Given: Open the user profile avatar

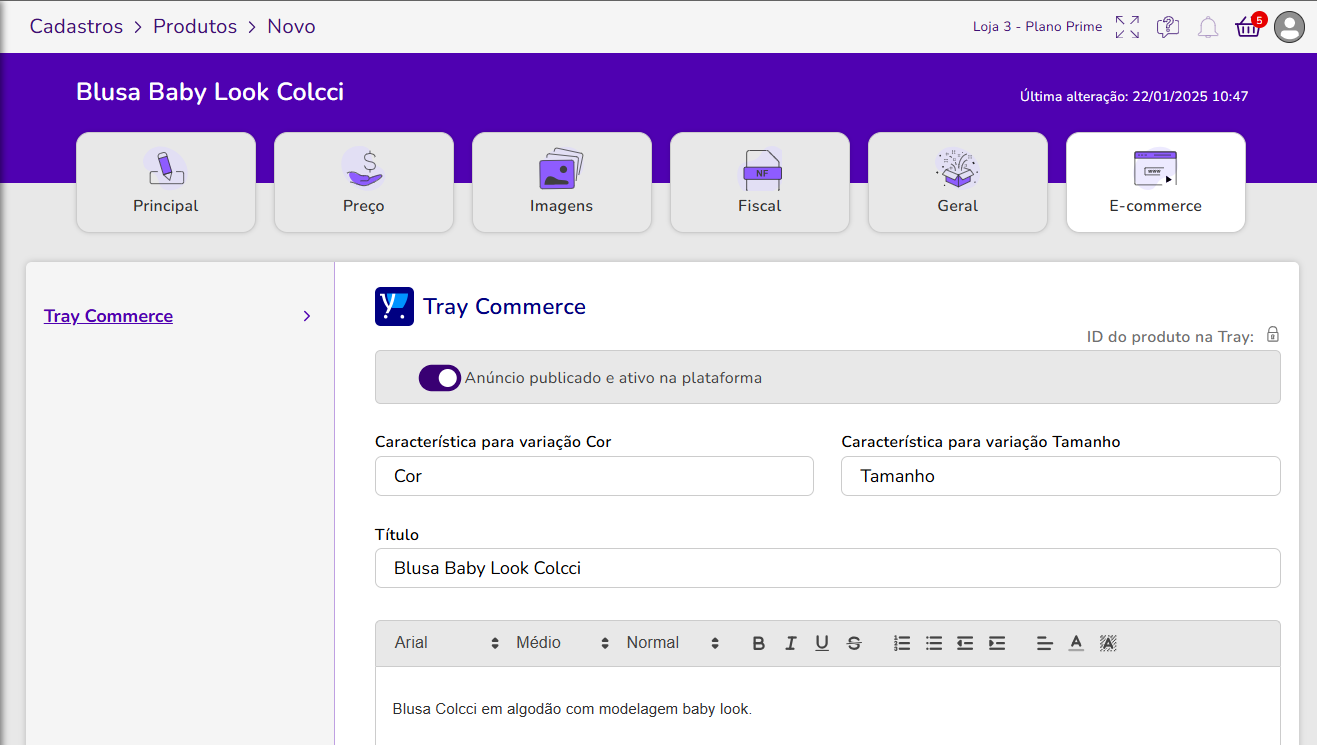Looking at the screenshot, I should 1290,27.
